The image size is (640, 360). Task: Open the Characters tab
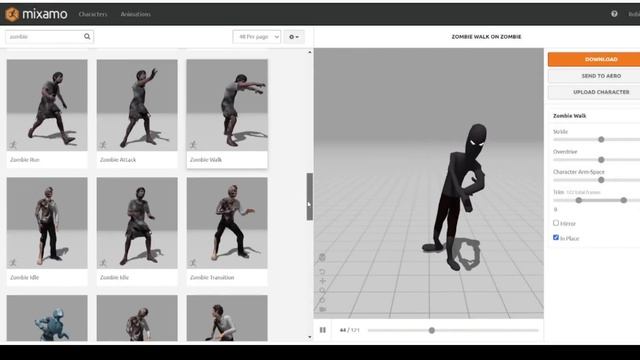click(x=93, y=14)
